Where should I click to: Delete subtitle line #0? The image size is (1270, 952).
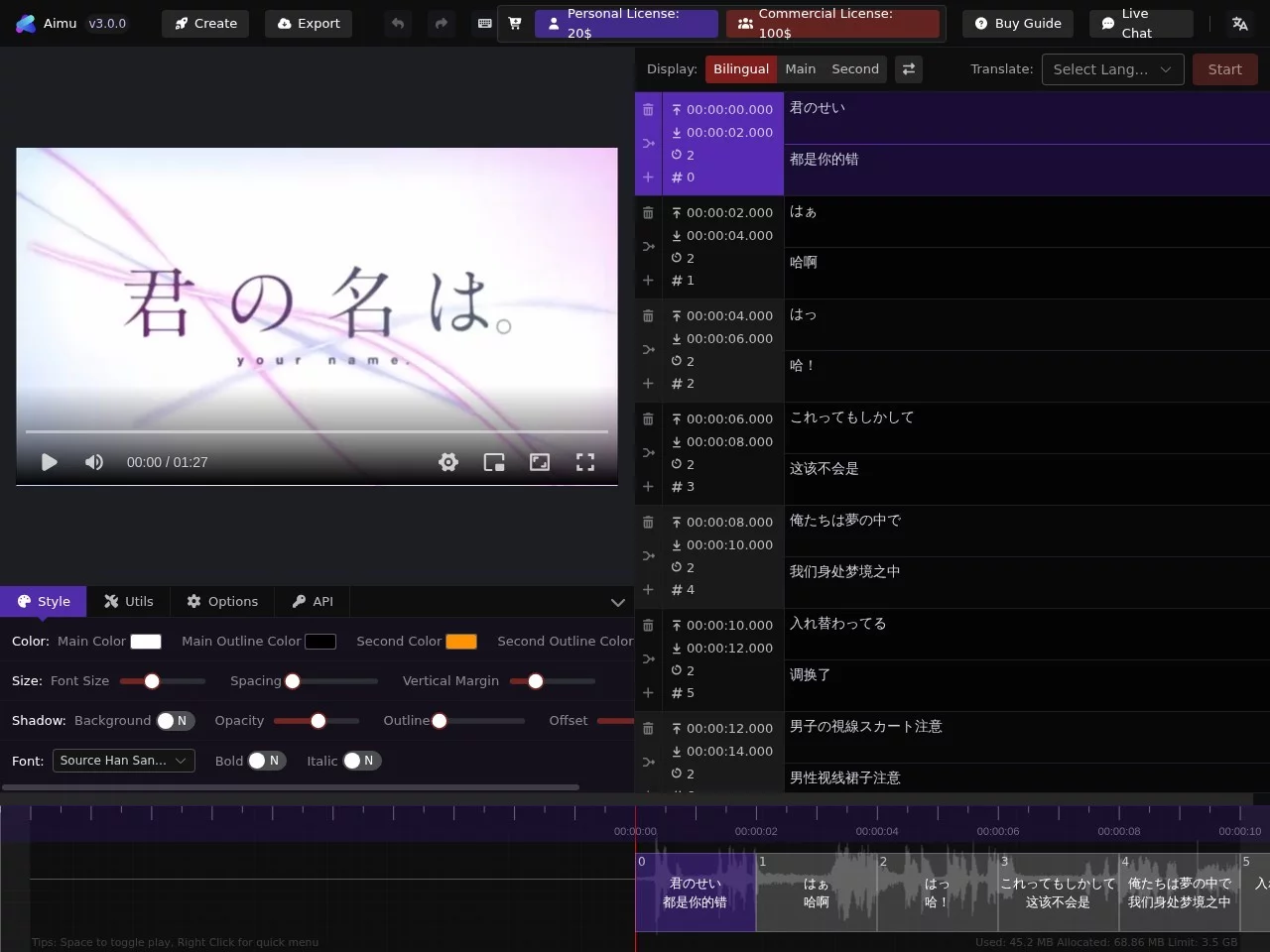[x=648, y=109]
